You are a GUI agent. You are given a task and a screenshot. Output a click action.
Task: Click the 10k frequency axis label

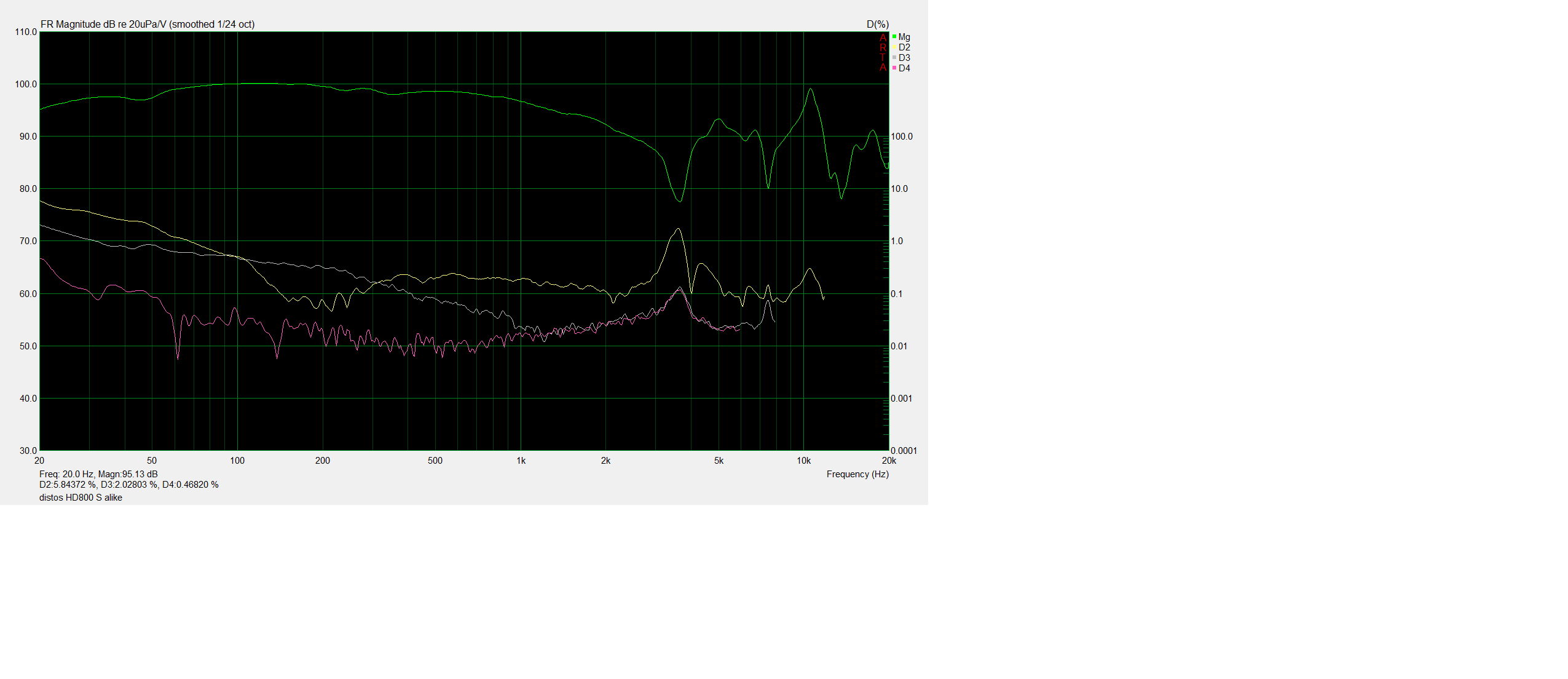[803, 461]
